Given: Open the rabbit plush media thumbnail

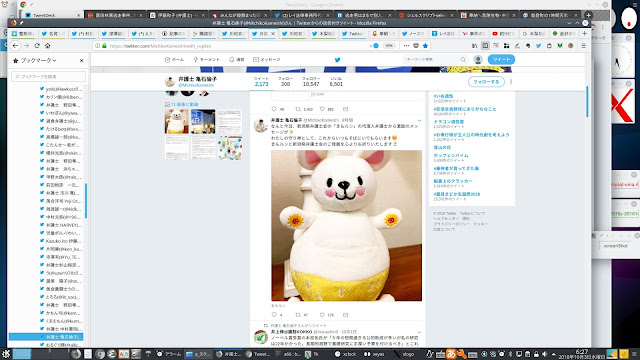Looking at the screenshot, I should tap(177, 121).
